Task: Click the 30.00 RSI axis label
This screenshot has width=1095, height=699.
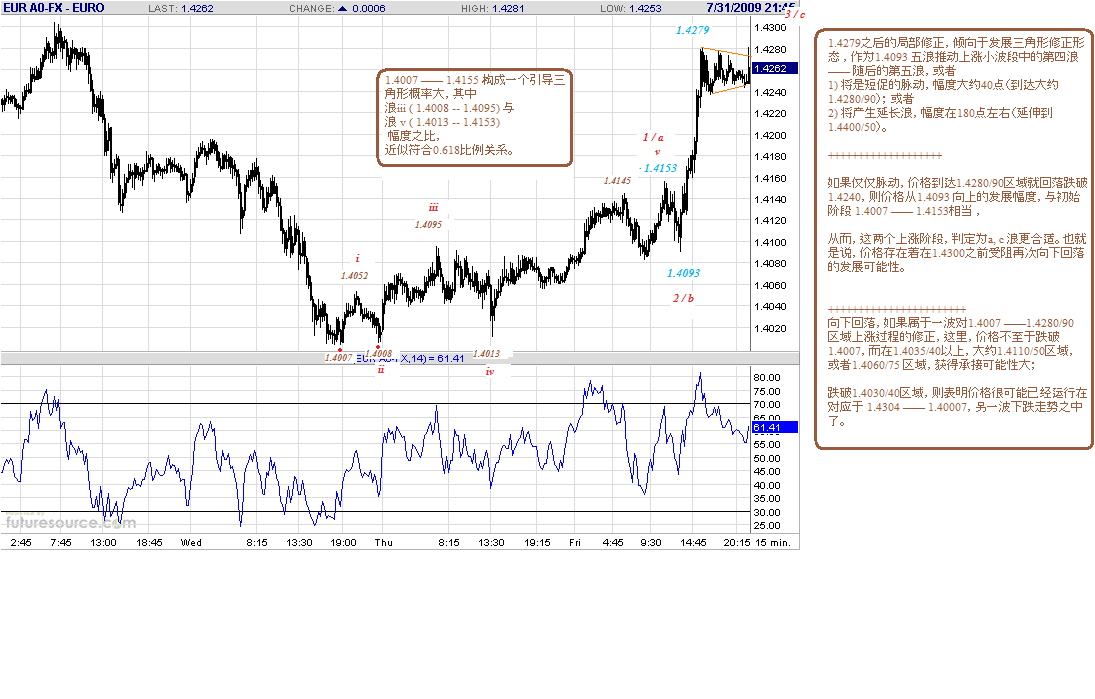Action: point(767,512)
